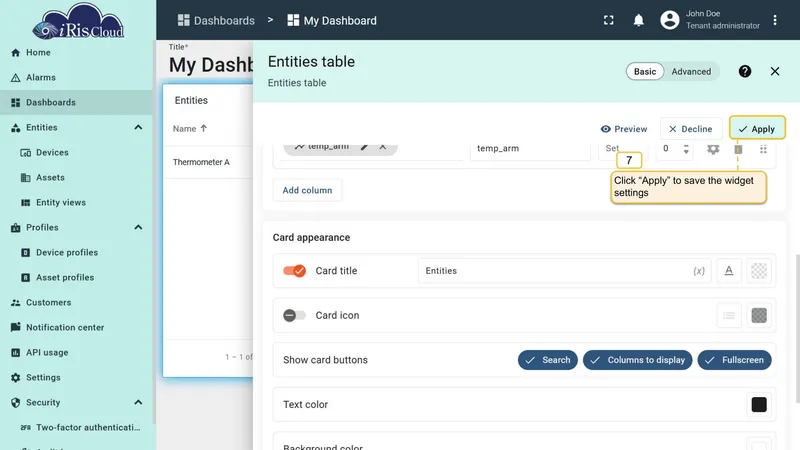Open the card icon color swatch
The width and height of the screenshot is (800, 450).
click(x=759, y=315)
